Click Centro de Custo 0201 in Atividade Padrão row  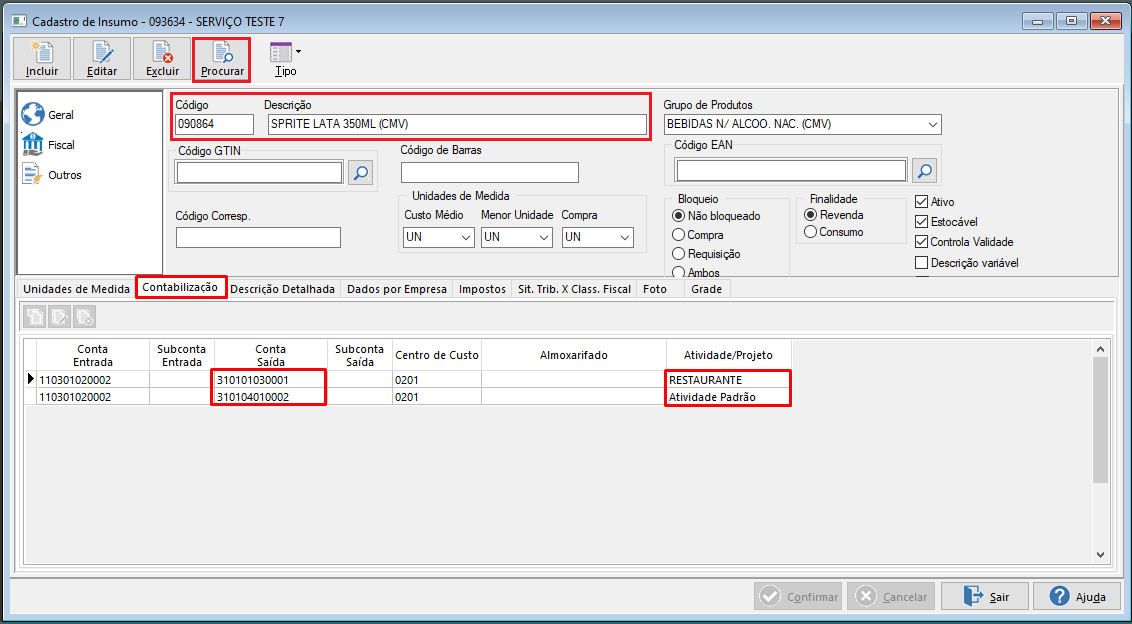pyautogui.click(x=437, y=397)
